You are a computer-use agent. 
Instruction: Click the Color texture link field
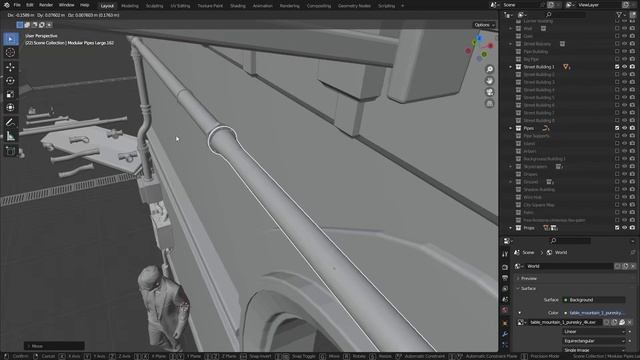point(594,313)
